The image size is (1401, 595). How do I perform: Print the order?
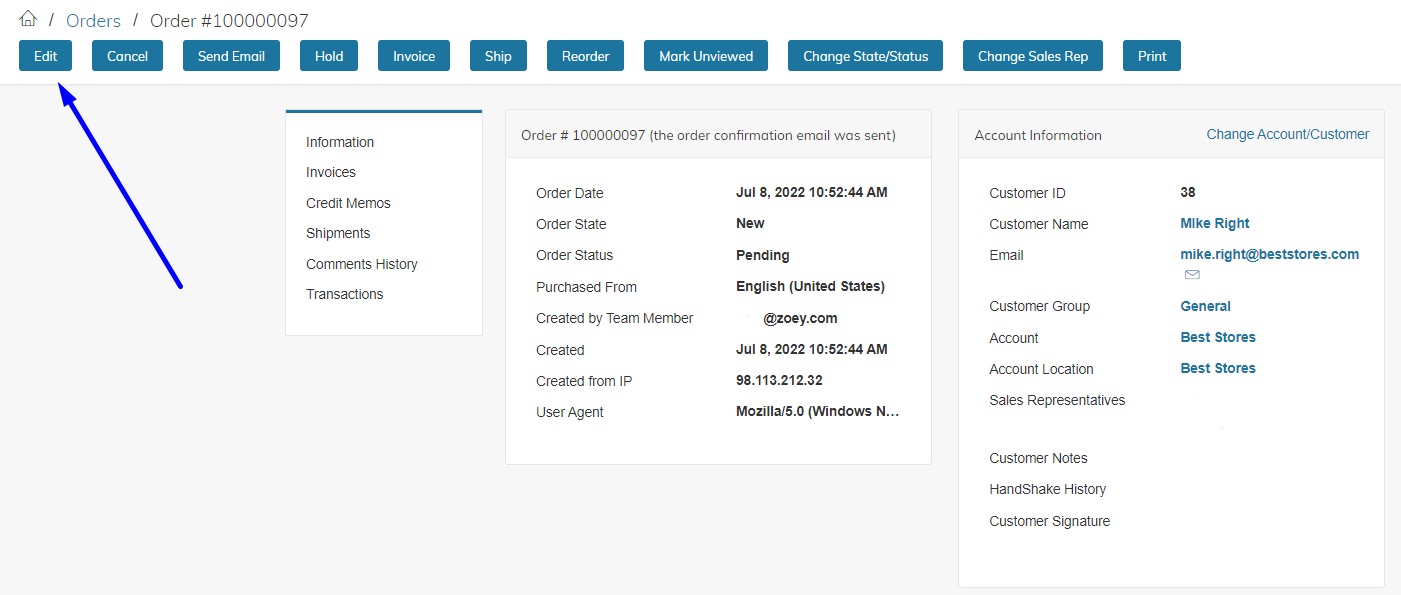(1152, 56)
